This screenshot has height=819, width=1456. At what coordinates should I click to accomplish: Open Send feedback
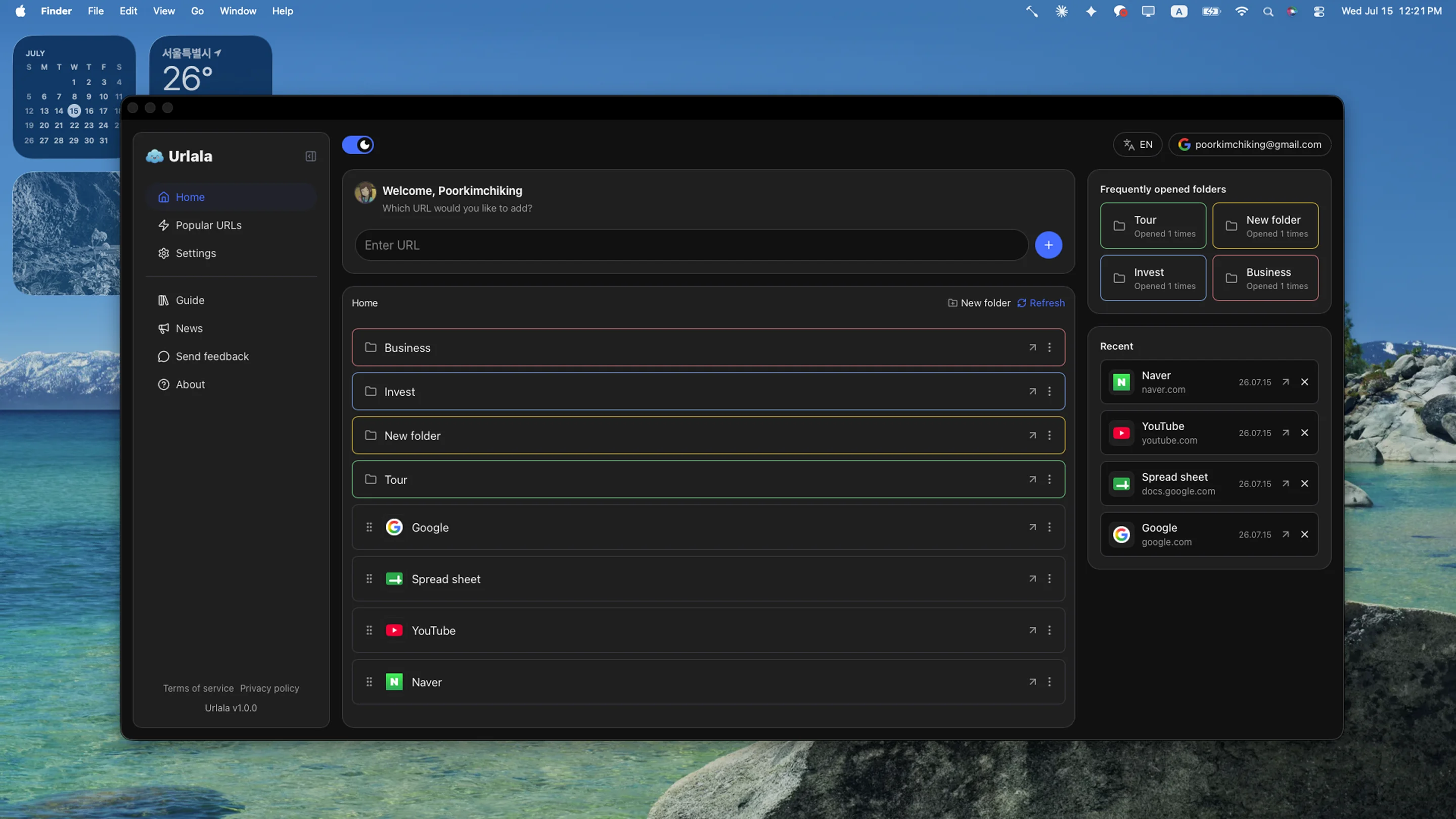pos(231,356)
